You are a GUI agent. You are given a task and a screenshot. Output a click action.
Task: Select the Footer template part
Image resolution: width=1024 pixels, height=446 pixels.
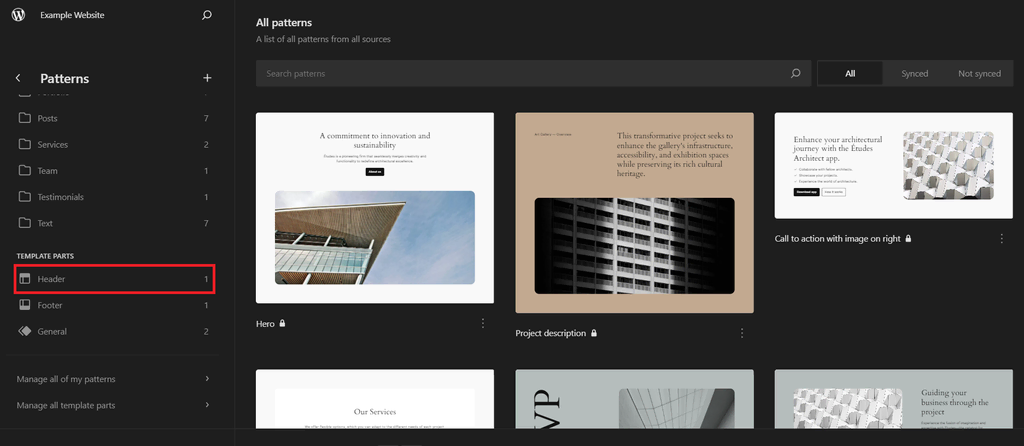114,305
